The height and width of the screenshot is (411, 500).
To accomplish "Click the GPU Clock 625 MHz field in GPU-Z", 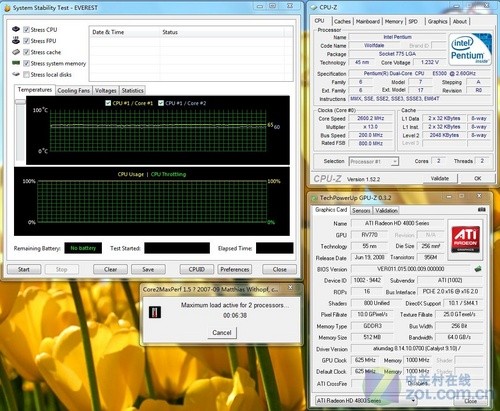I will coord(365,360).
